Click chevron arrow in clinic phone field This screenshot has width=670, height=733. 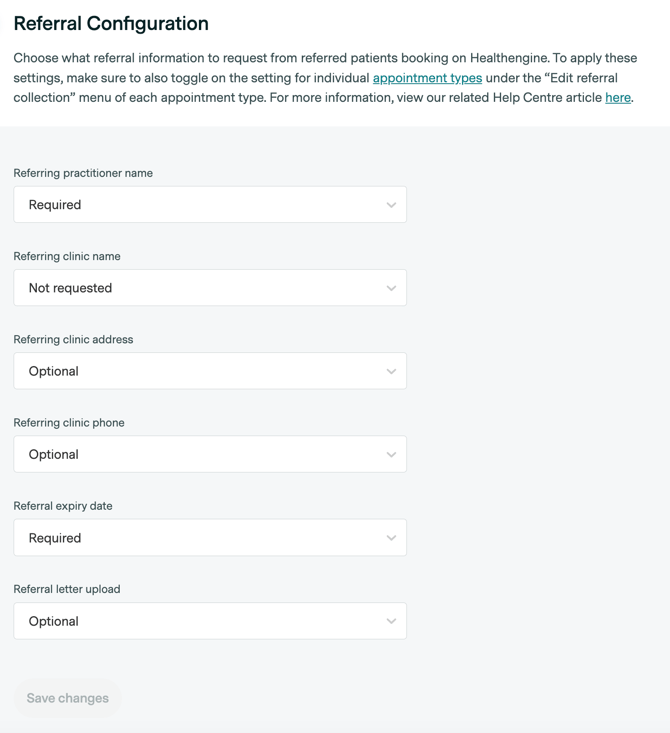coord(391,455)
